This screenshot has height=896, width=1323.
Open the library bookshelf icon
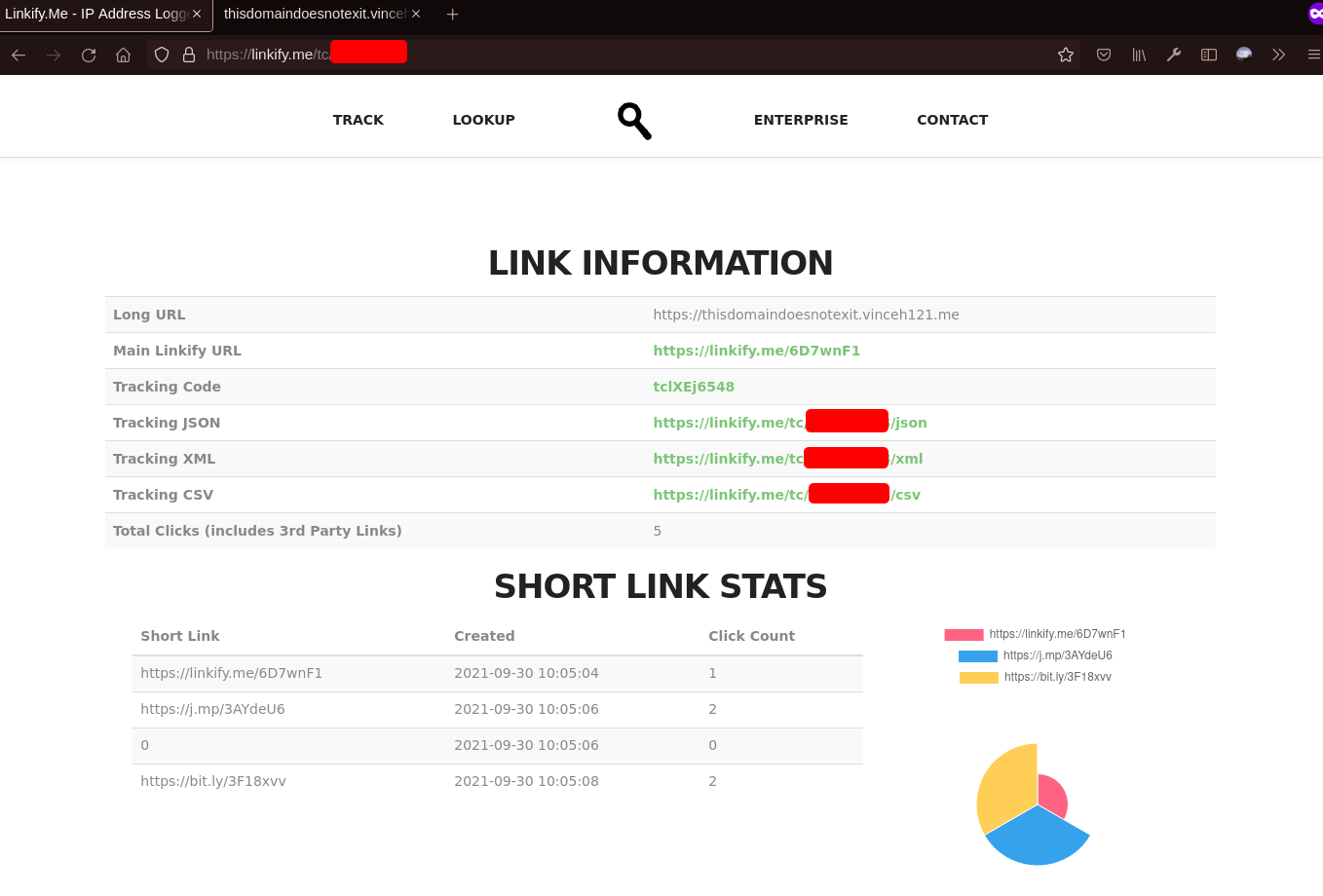point(1139,56)
